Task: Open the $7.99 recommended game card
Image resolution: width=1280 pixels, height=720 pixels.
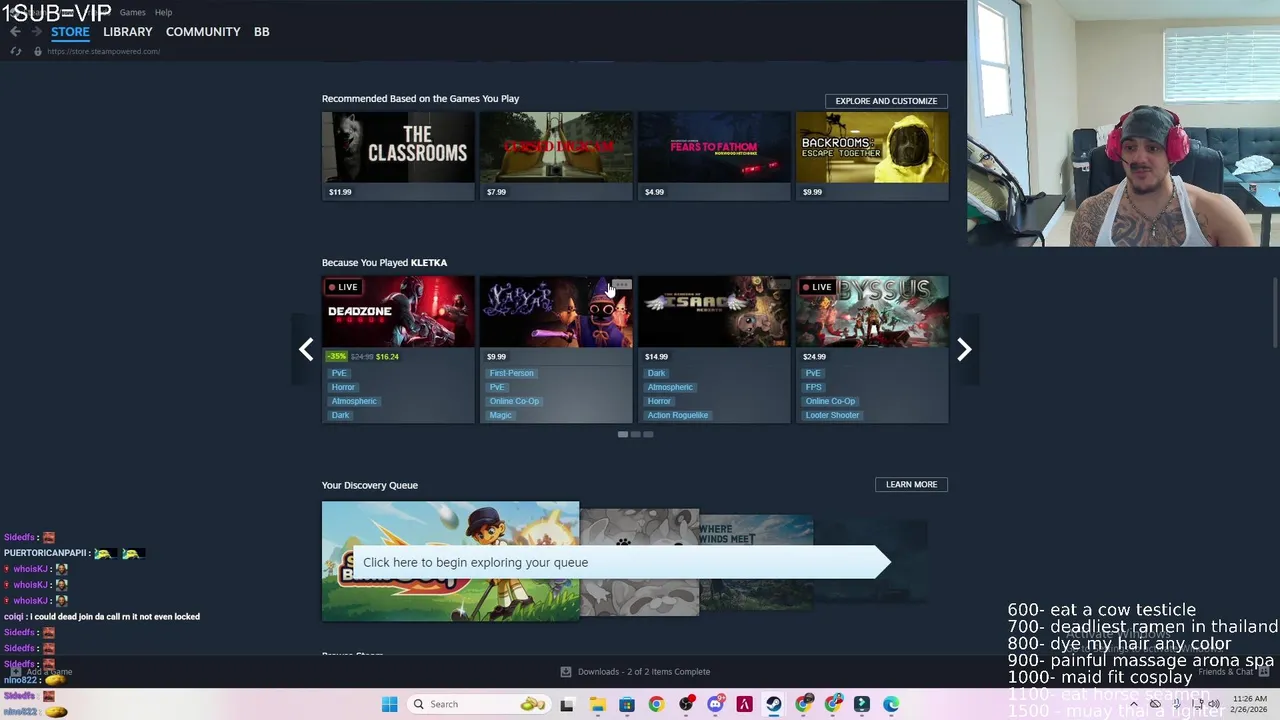Action: (556, 156)
